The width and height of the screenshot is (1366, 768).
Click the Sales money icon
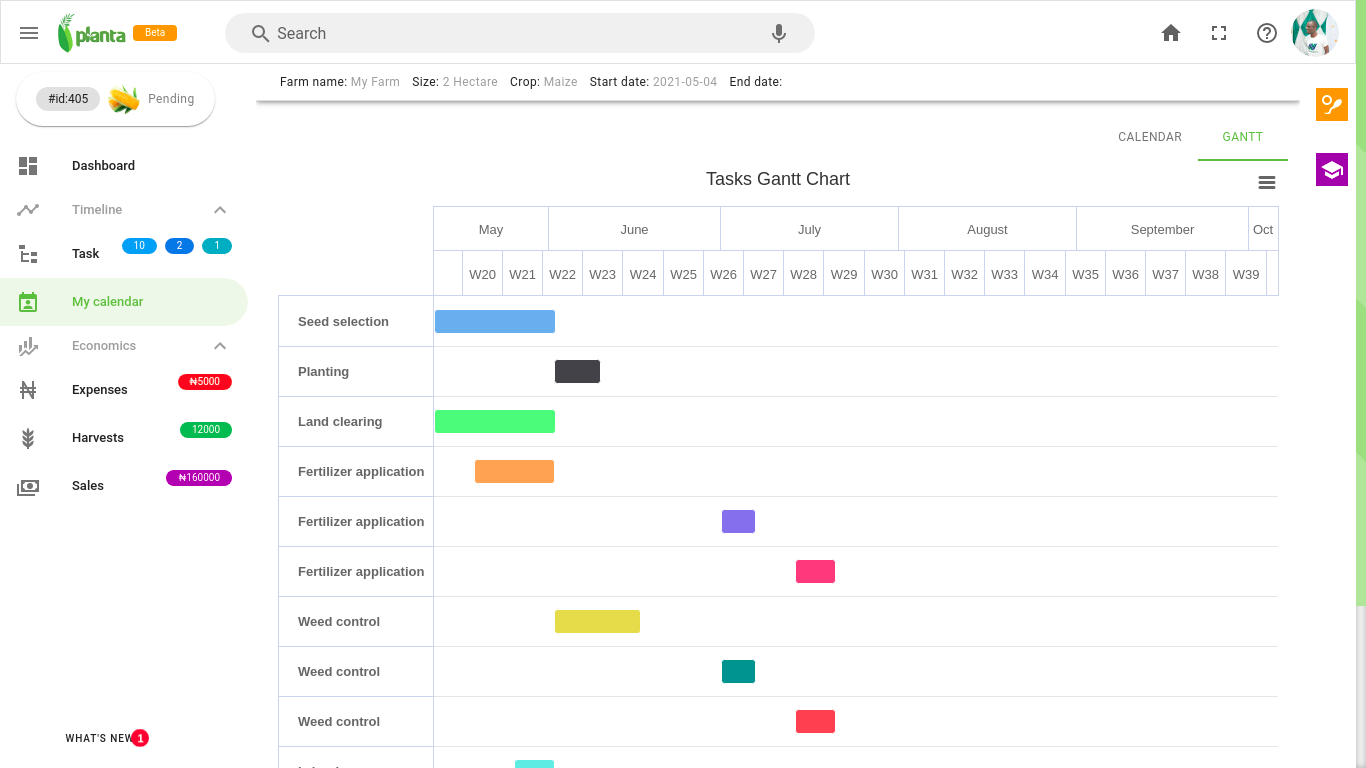click(28, 487)
